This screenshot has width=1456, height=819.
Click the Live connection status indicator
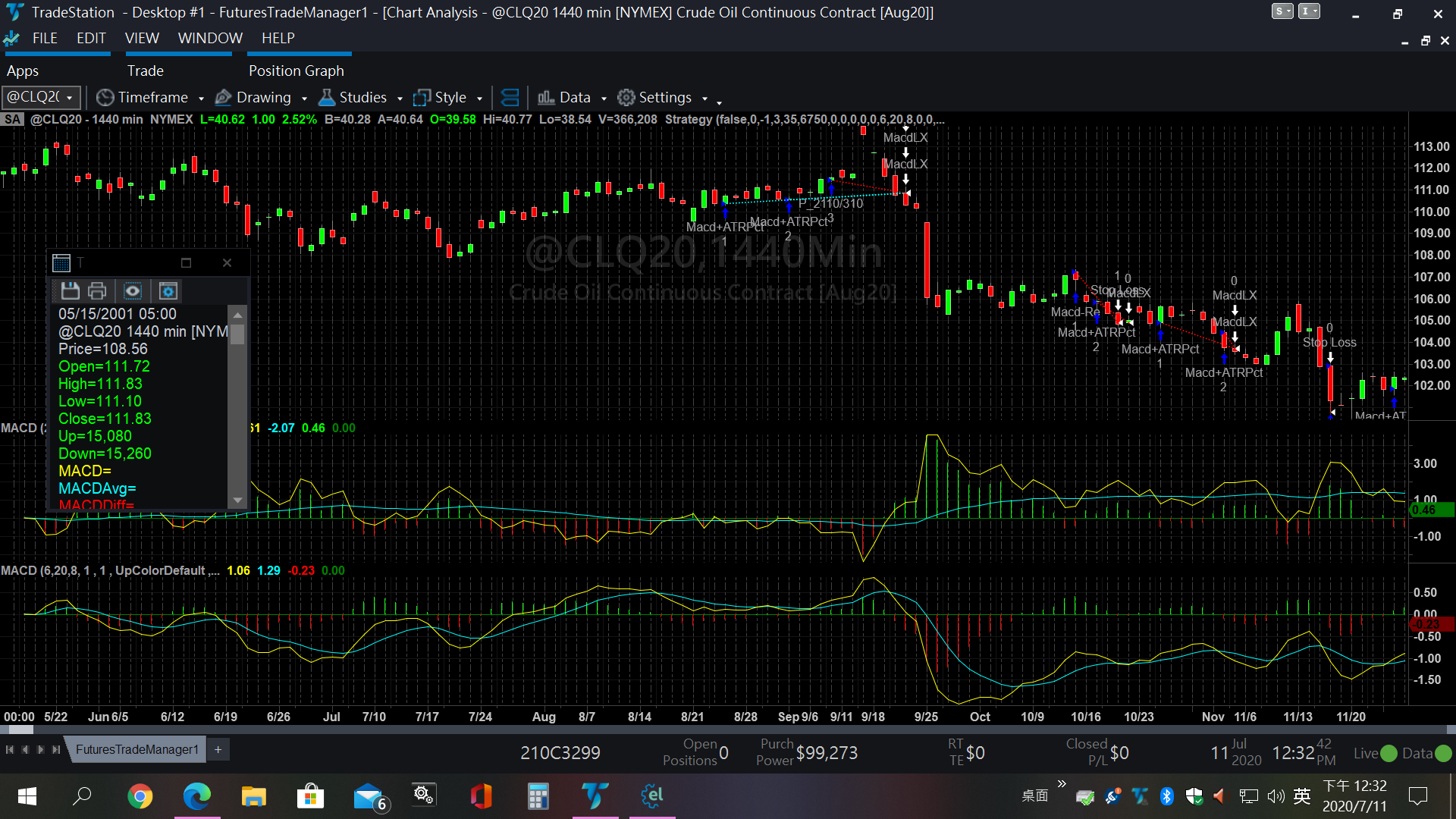pos(1389,753)
